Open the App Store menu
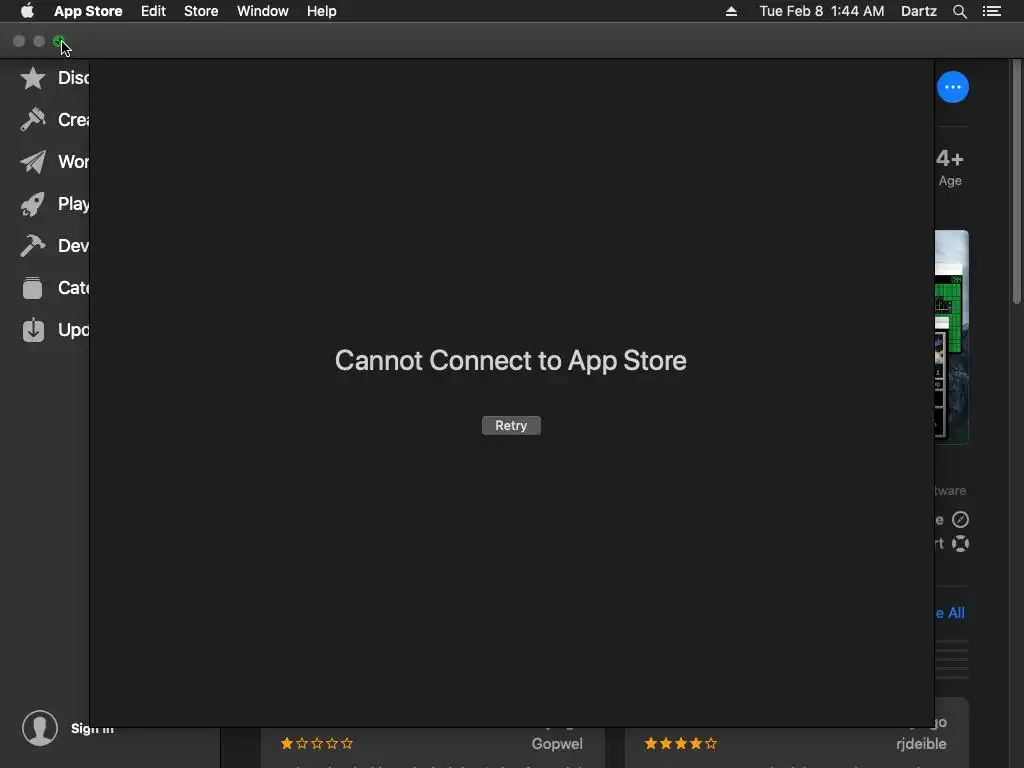Image resolution: width=1024 pixels, height=768 pixels. click(88, 11)
